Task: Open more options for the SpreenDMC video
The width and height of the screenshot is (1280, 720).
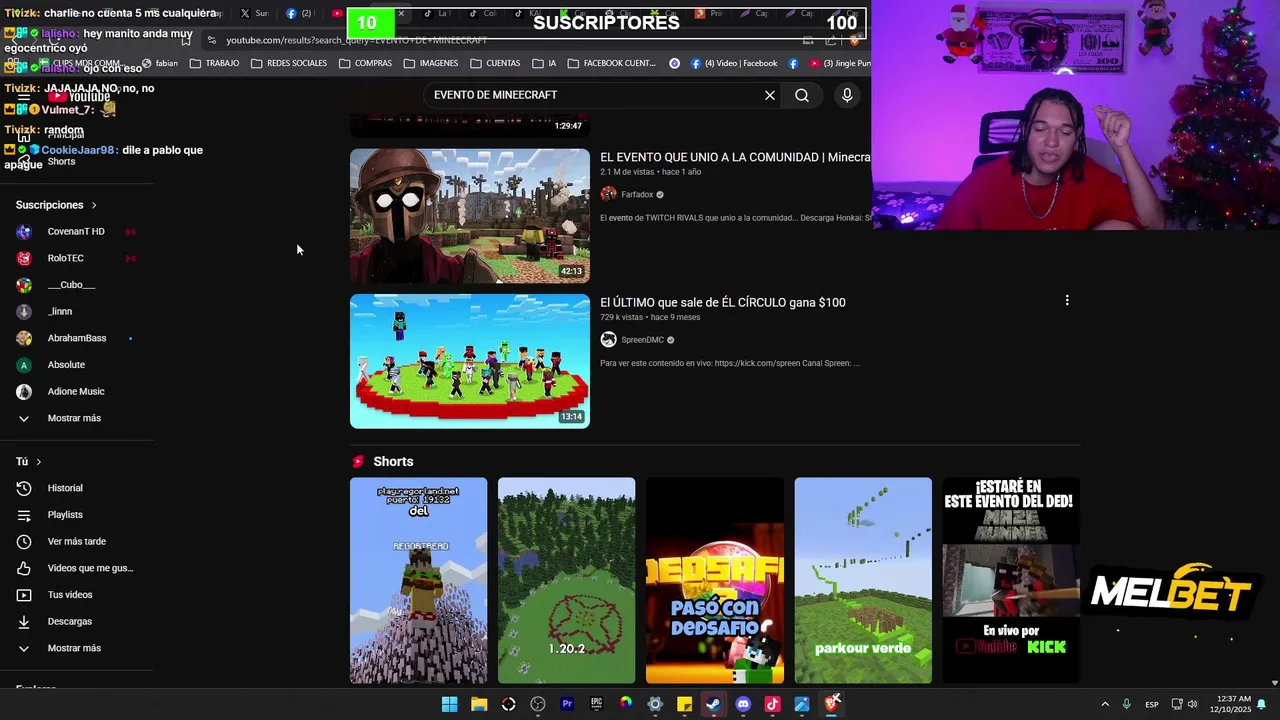Action: [x=1067, y=300]
